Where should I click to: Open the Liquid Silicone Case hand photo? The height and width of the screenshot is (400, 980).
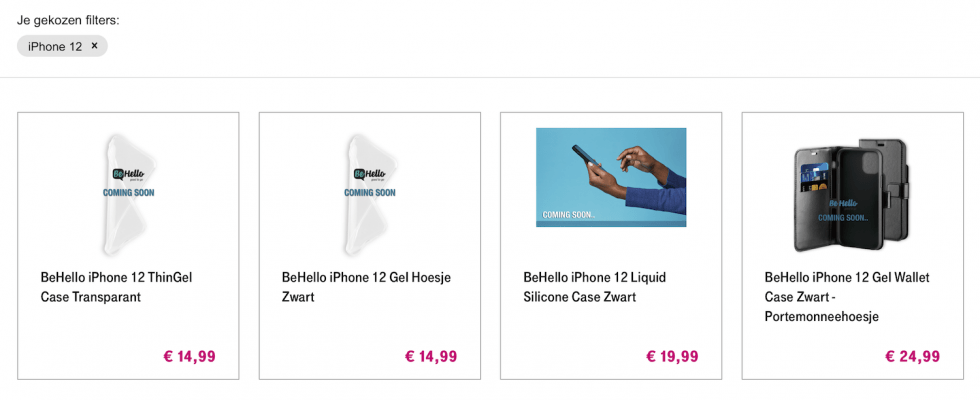pyautogui.click(x=611, y=177)
